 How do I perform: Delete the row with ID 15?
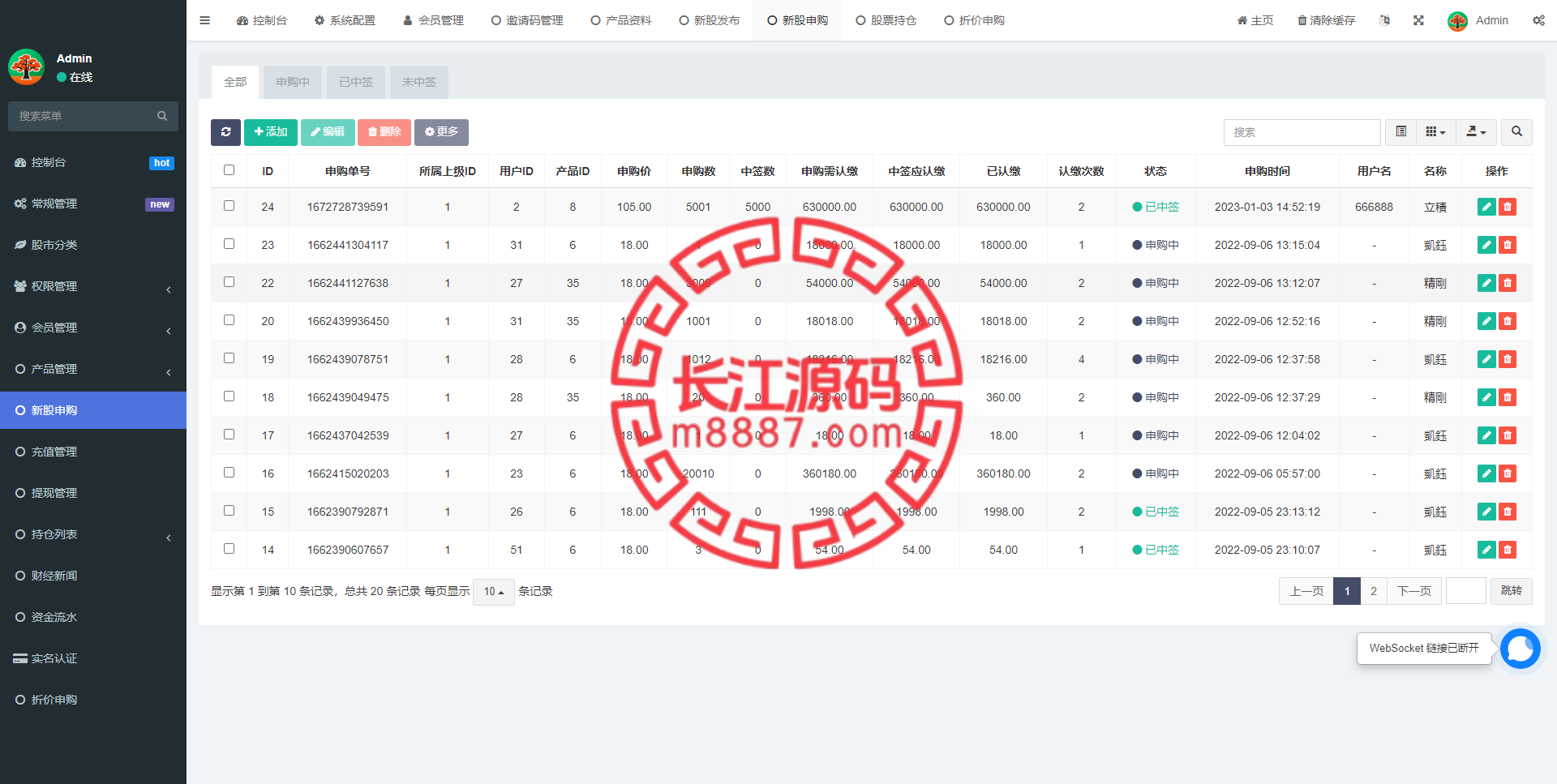coord(1508,512)
